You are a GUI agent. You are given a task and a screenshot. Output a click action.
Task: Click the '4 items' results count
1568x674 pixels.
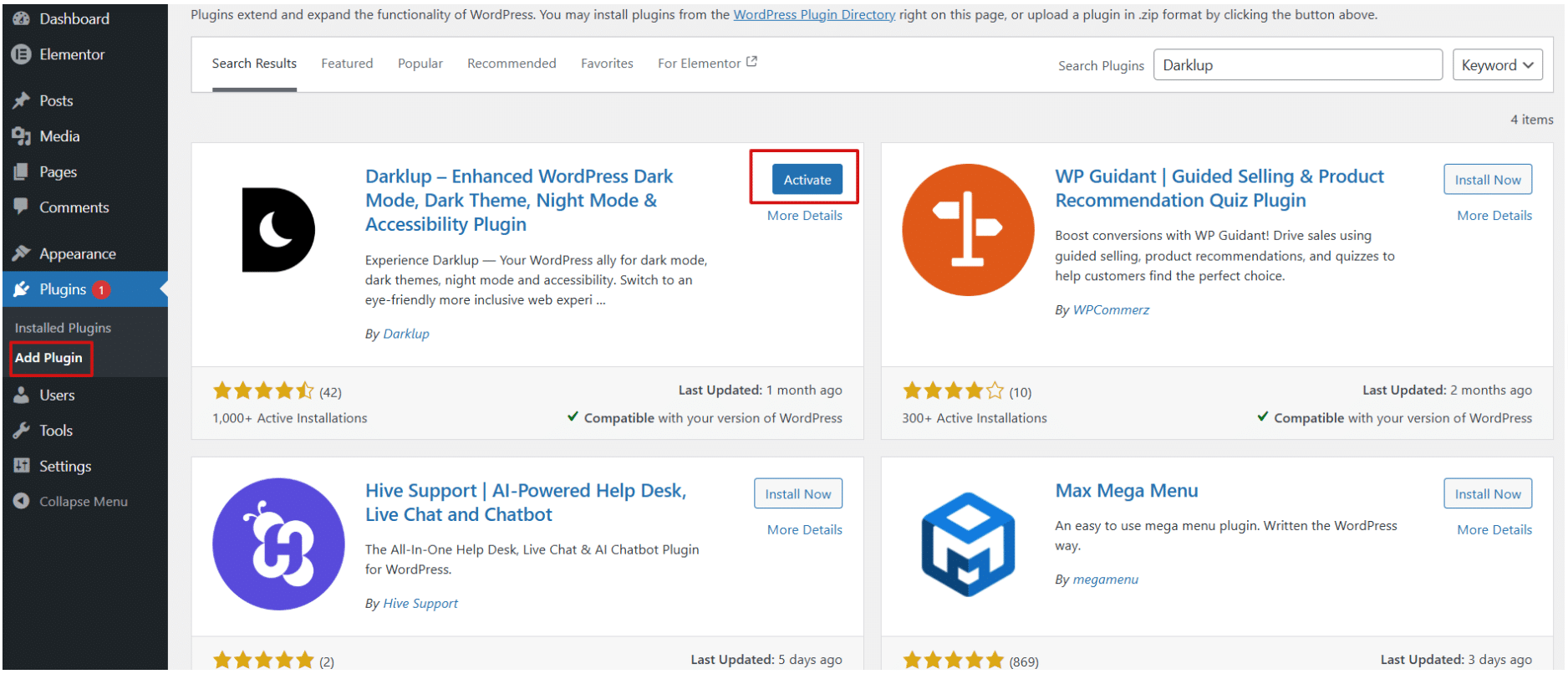(x=1531, y=120)
